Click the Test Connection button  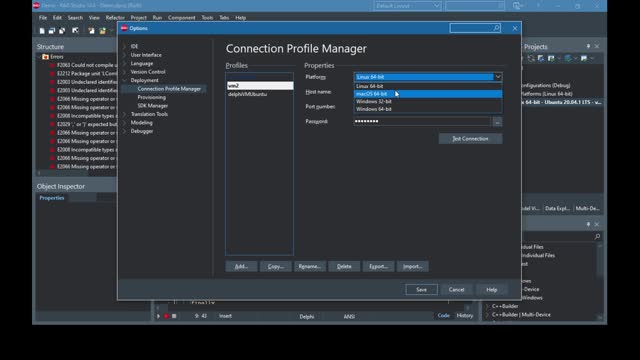pyautogui.click(x=470, y=139)
